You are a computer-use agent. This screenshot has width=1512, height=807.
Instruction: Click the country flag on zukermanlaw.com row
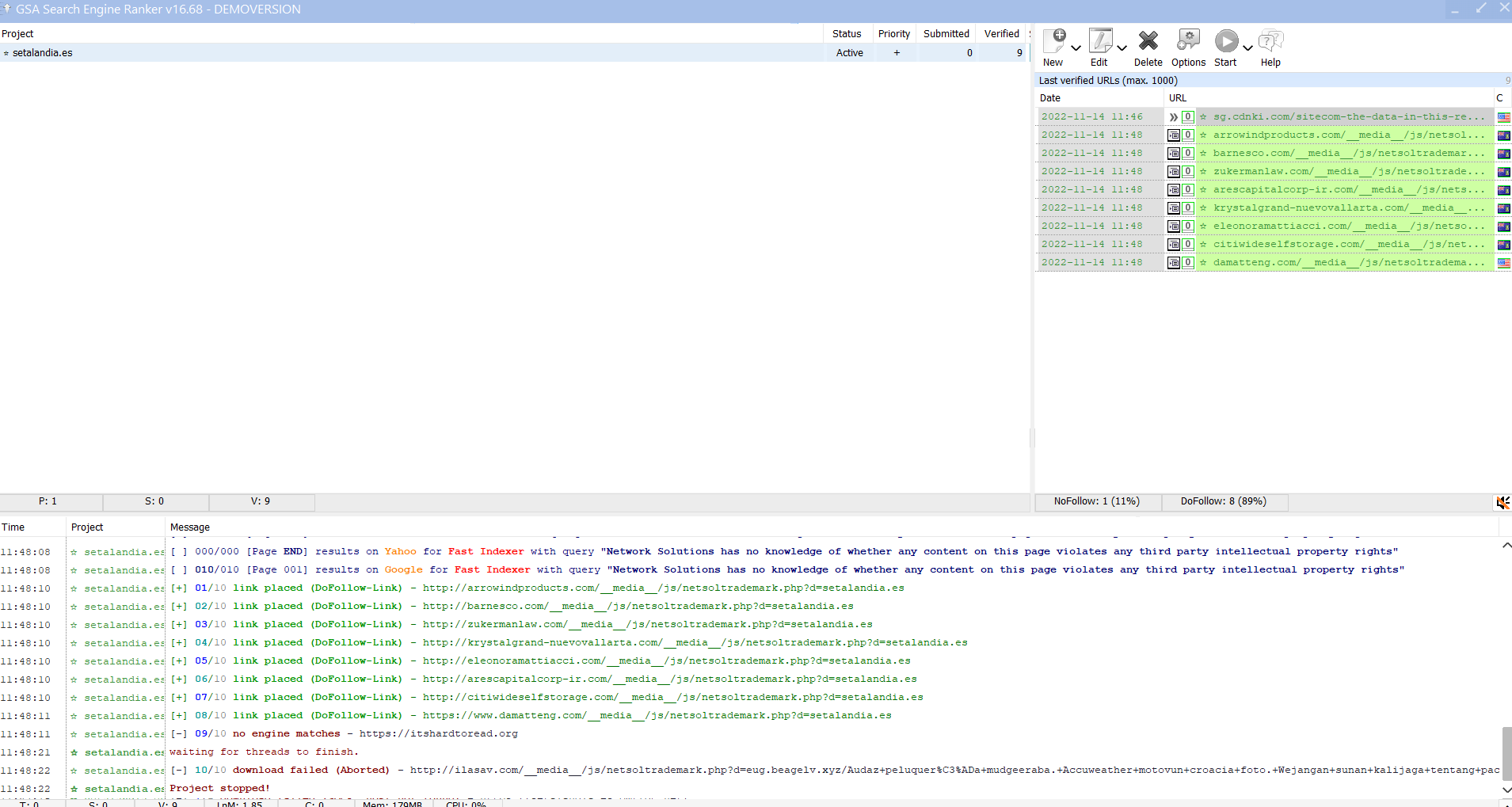1503,172
